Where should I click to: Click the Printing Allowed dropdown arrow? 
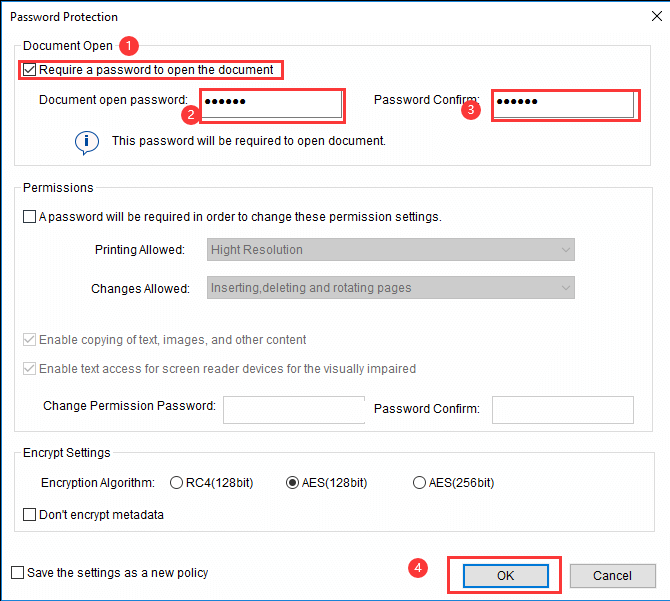pyautogui.click(x=566, y=249)
